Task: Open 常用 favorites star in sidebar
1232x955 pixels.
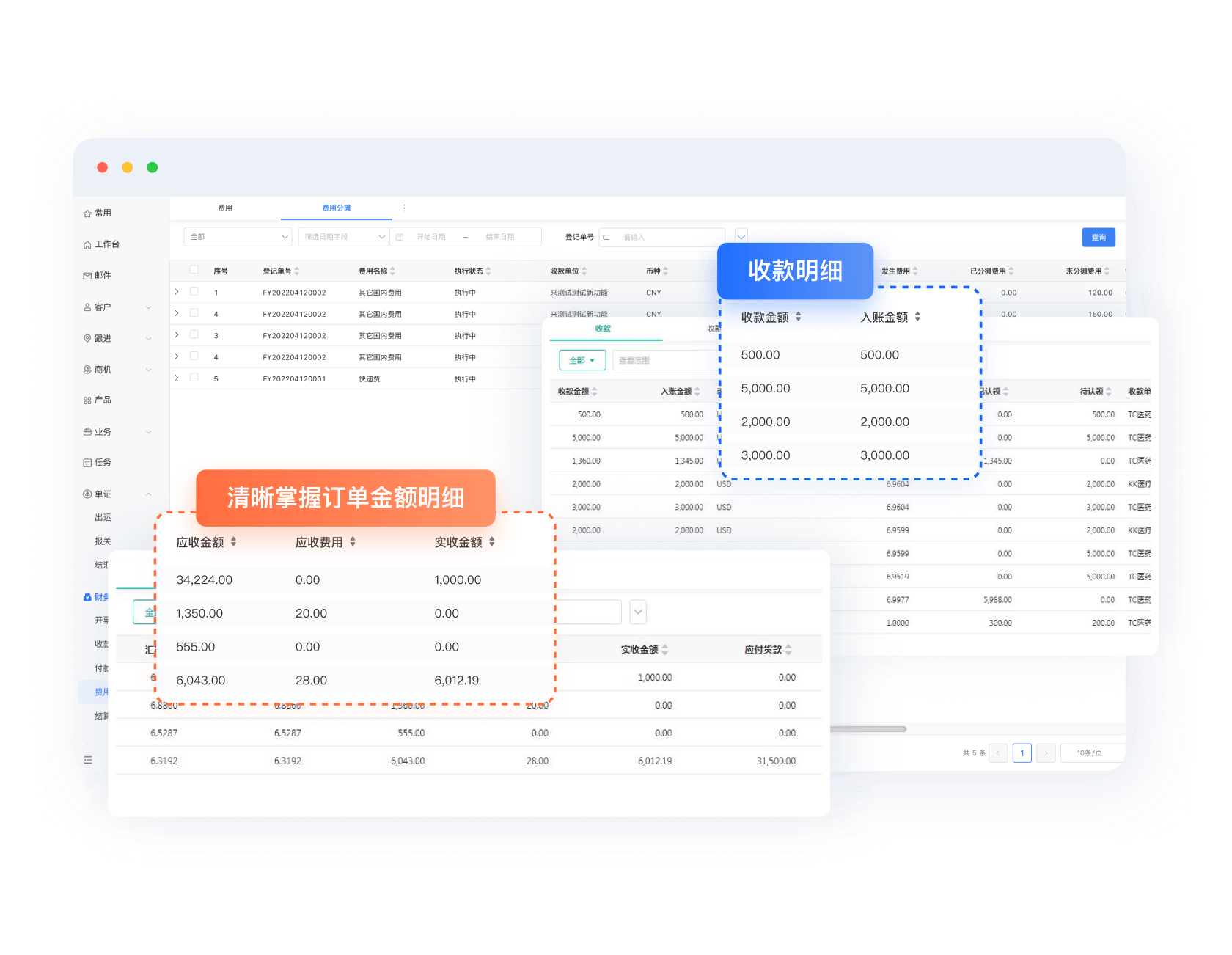Action: point(87,213)
